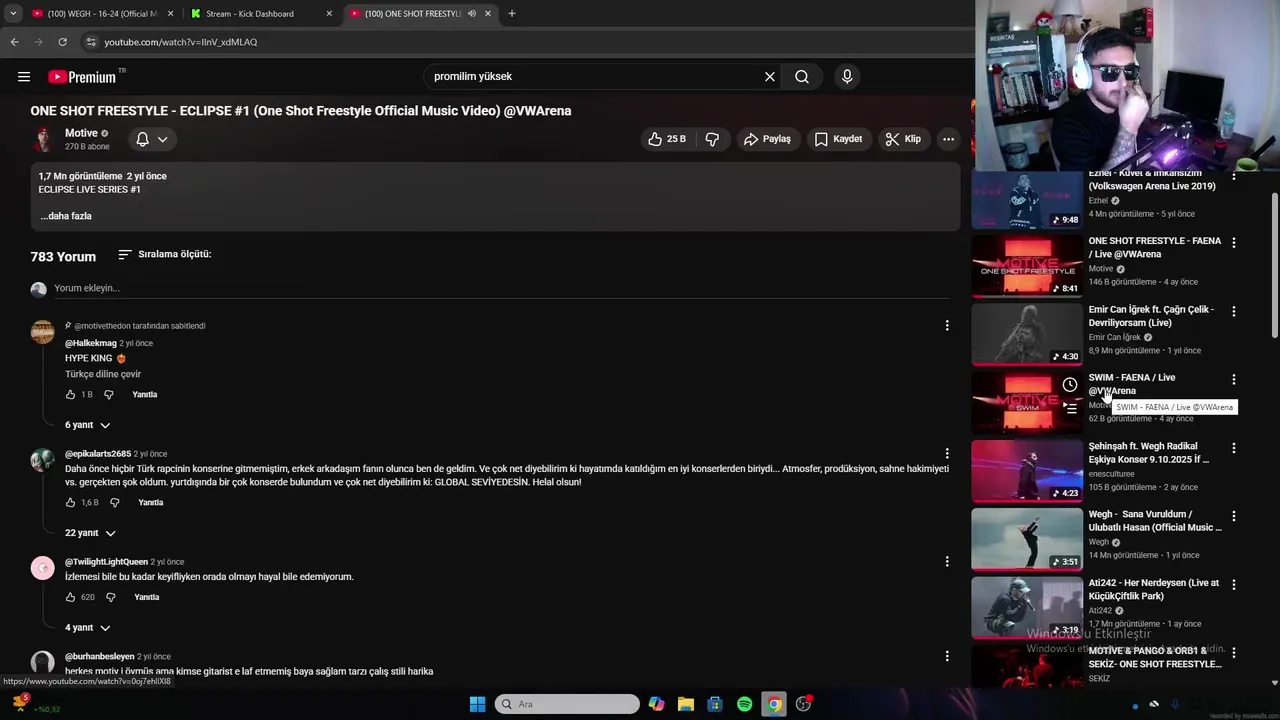Image resolution: width=1280 pixels, height=720 pixels.
Task: Open options for TwilightLightQueen comment
Action: [947, 562]
